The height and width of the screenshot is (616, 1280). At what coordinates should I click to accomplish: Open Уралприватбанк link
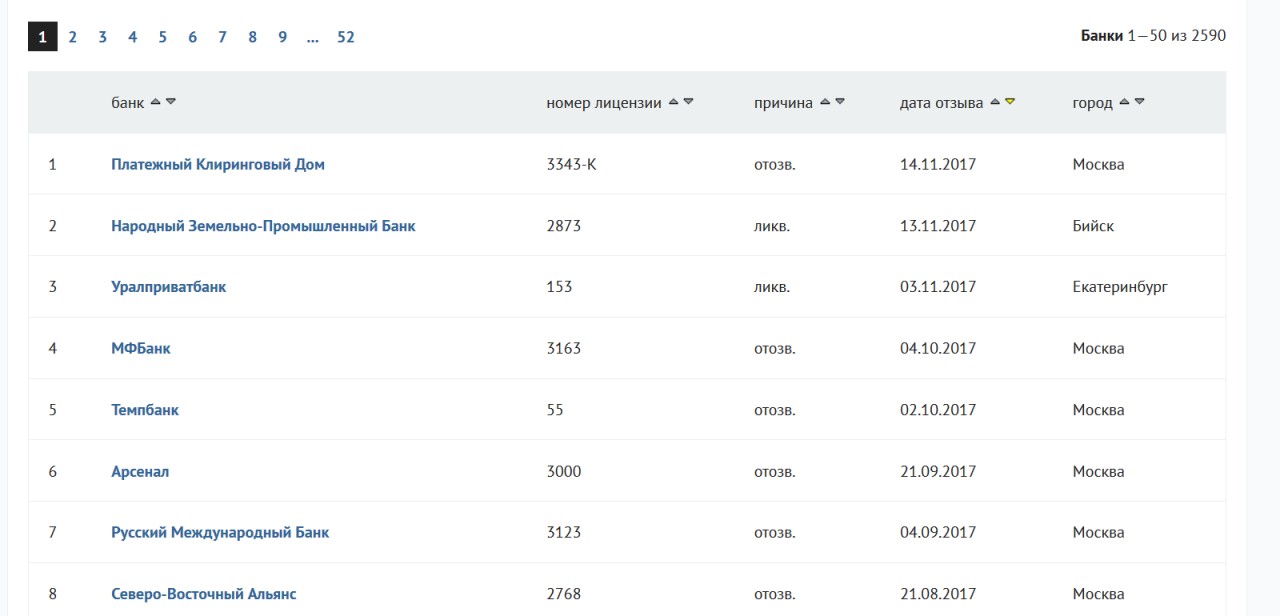pyautogui.click(x=169, y=287)
